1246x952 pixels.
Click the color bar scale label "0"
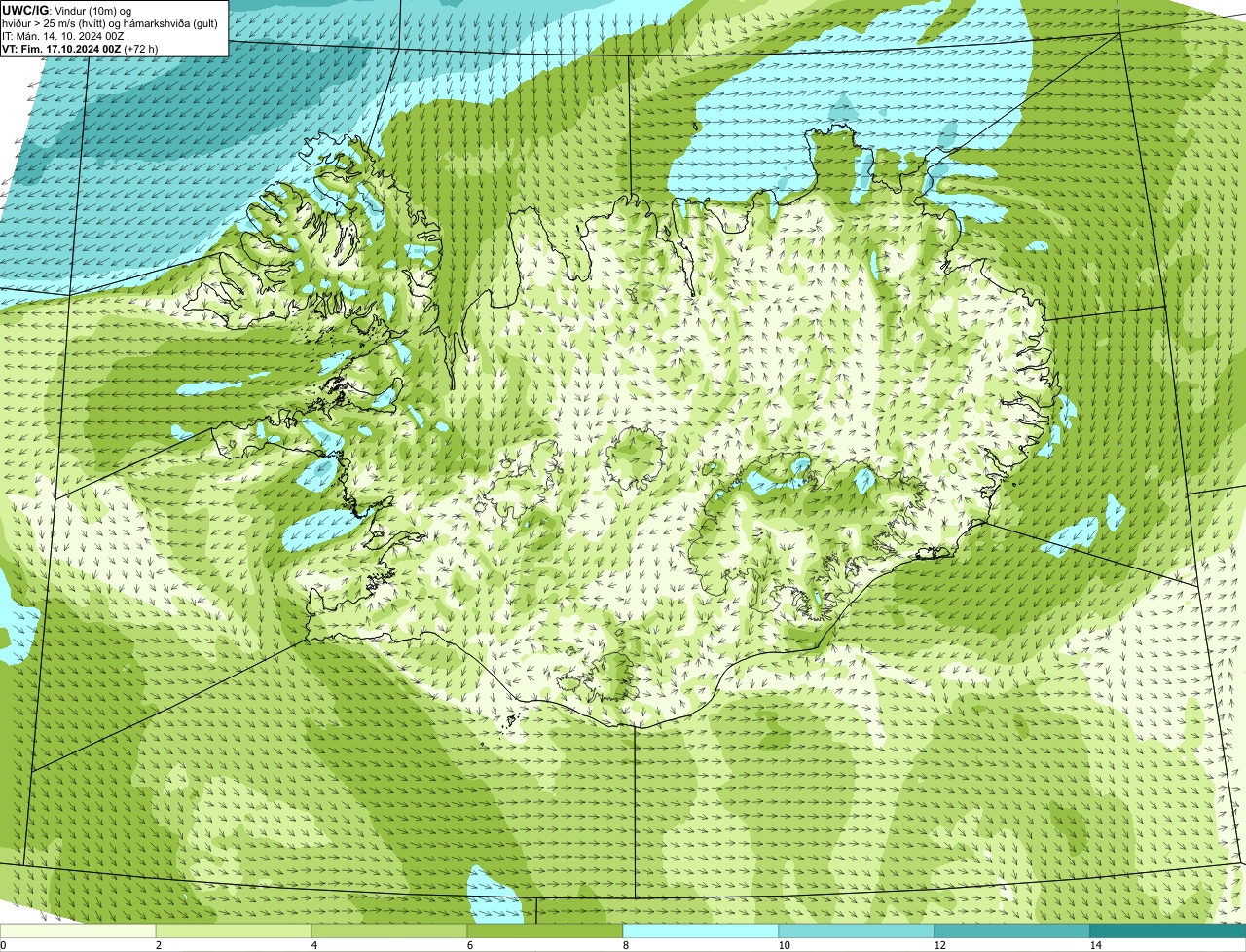[x=3, y=945]
